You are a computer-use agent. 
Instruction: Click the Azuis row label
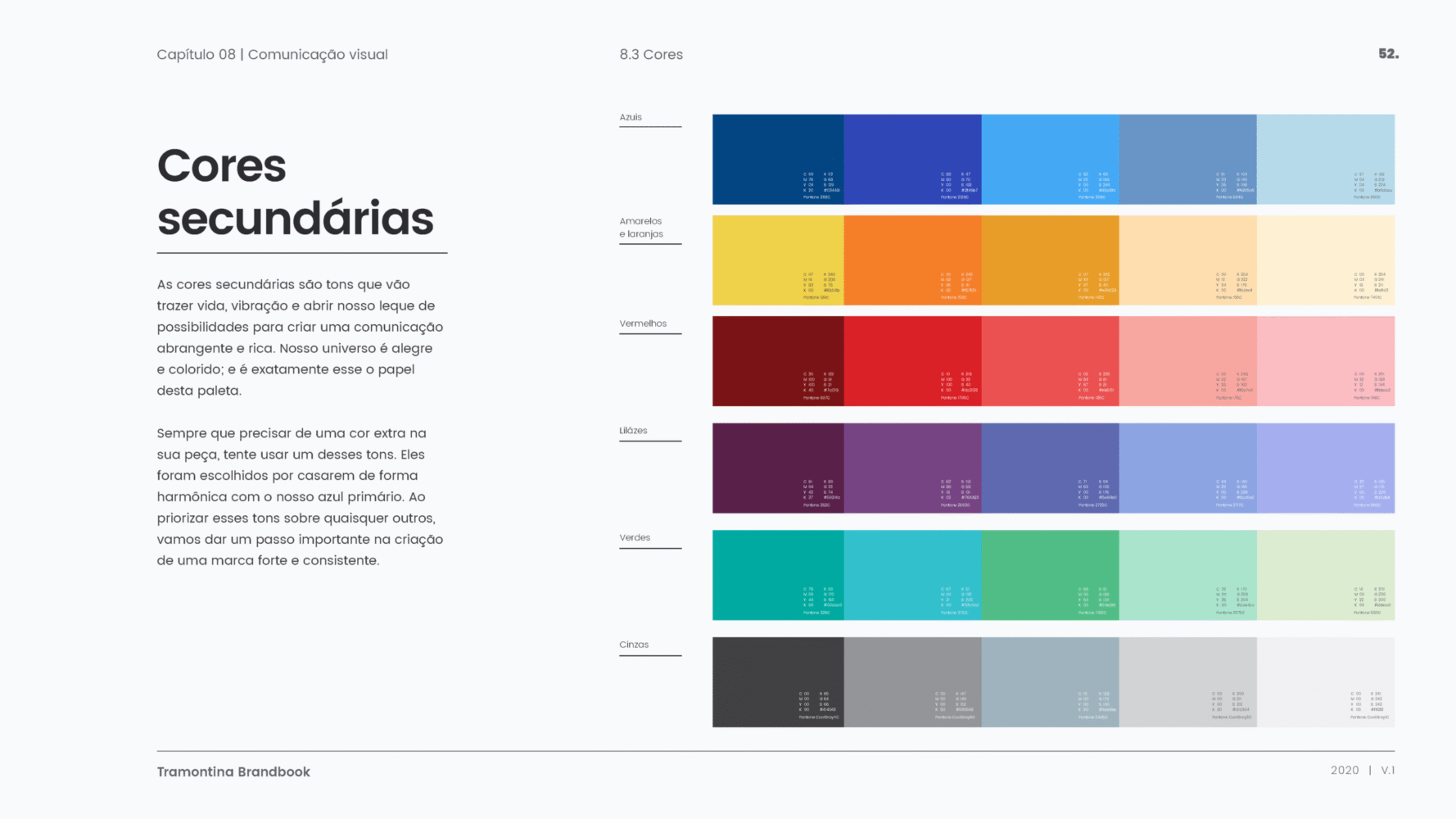[631, 117]
